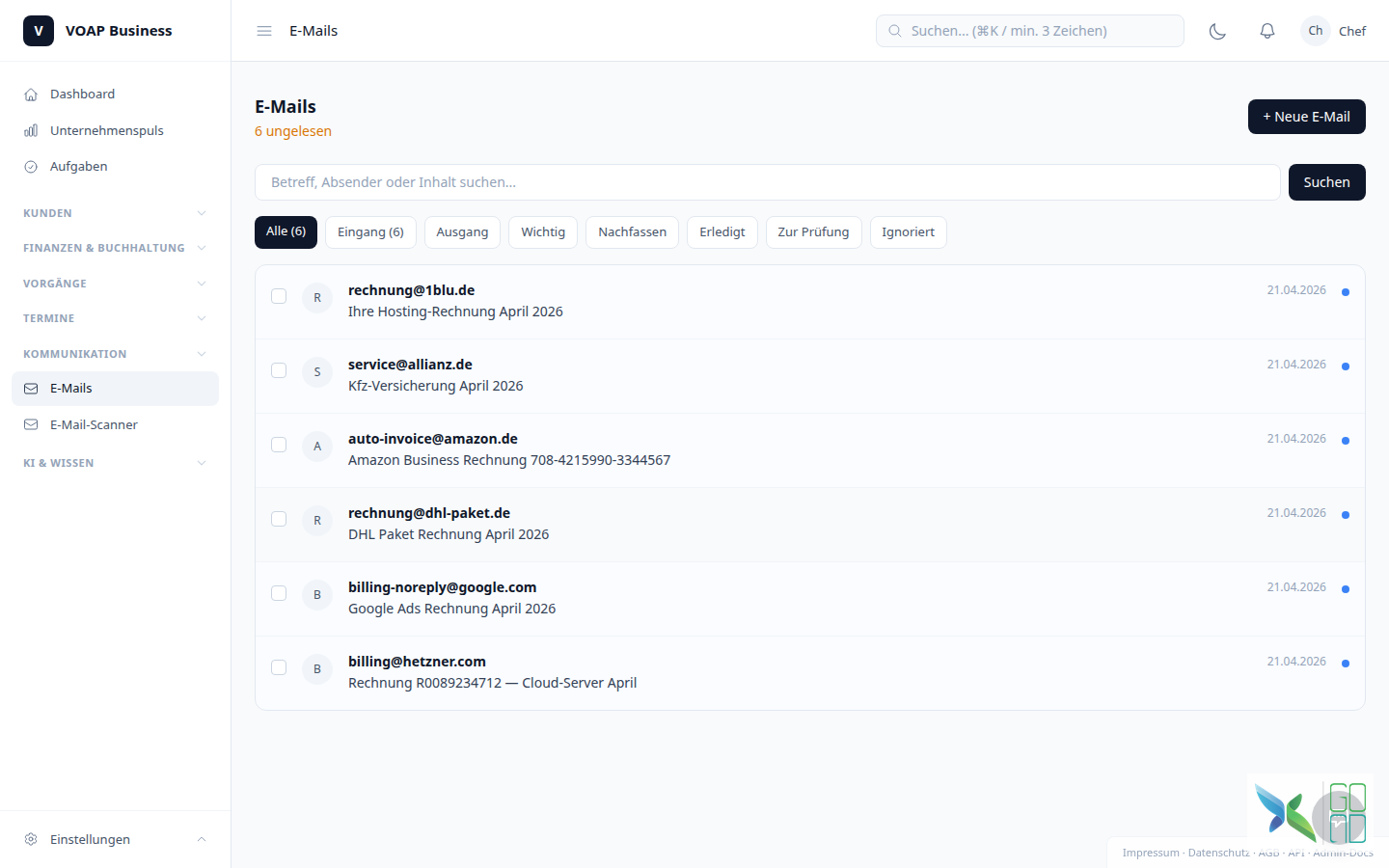Viewport: 1389px width, 868px height.
Task: Open the Ch user avatar
Action: point(1316,31)
